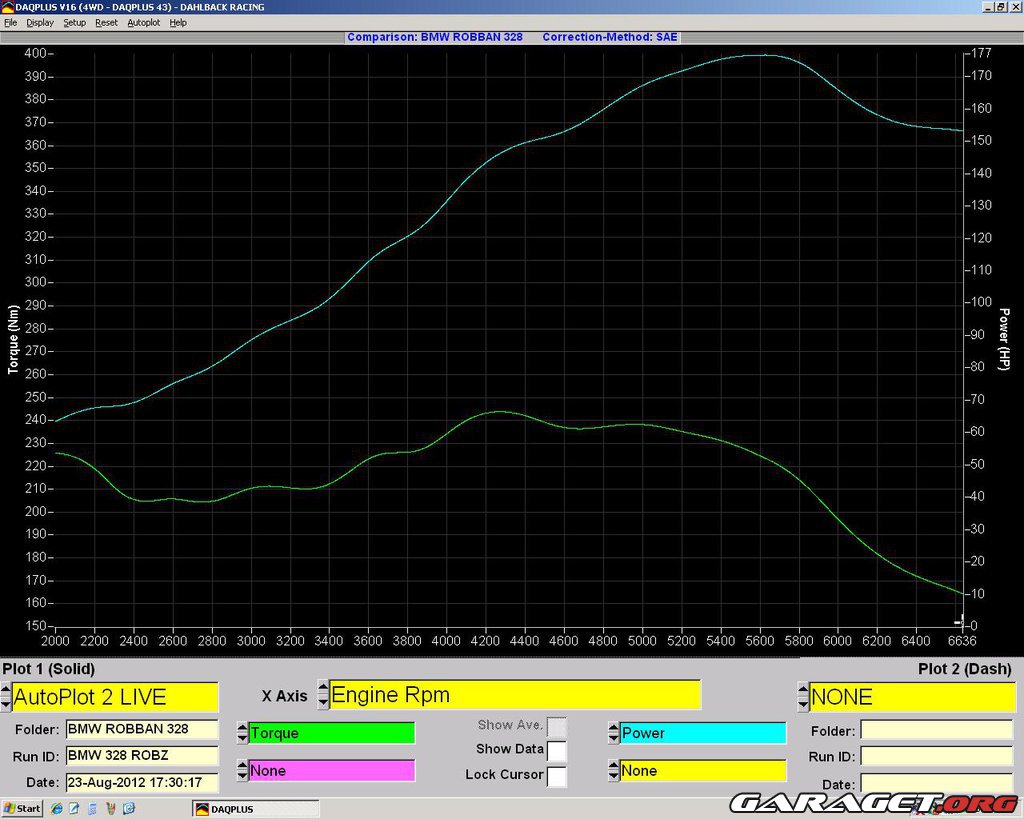Image resolution: width=1024 pixels, height=819 pixels.
Task: Click the 'Torque (Nm)' vertical axis title
Action: coord(12,340)
